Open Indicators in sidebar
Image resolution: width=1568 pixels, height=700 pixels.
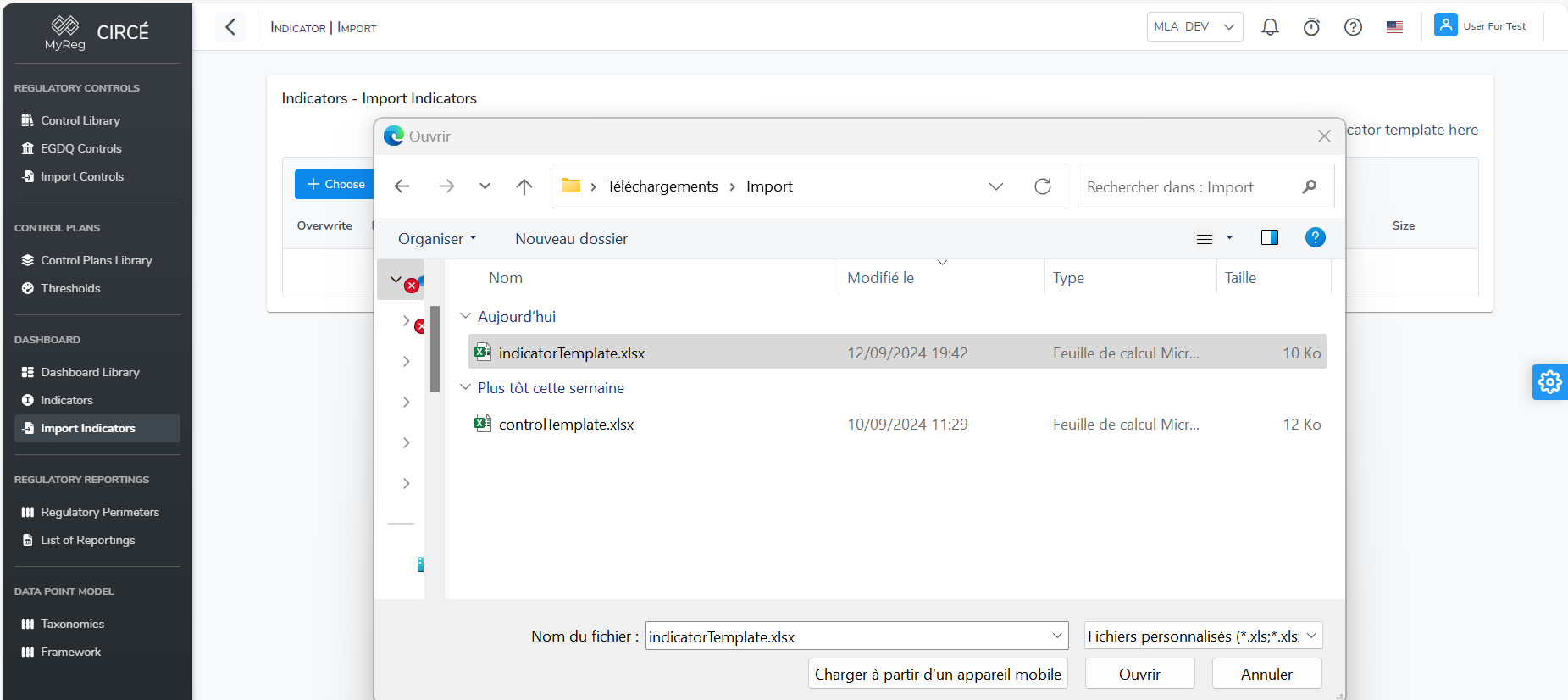67,400
